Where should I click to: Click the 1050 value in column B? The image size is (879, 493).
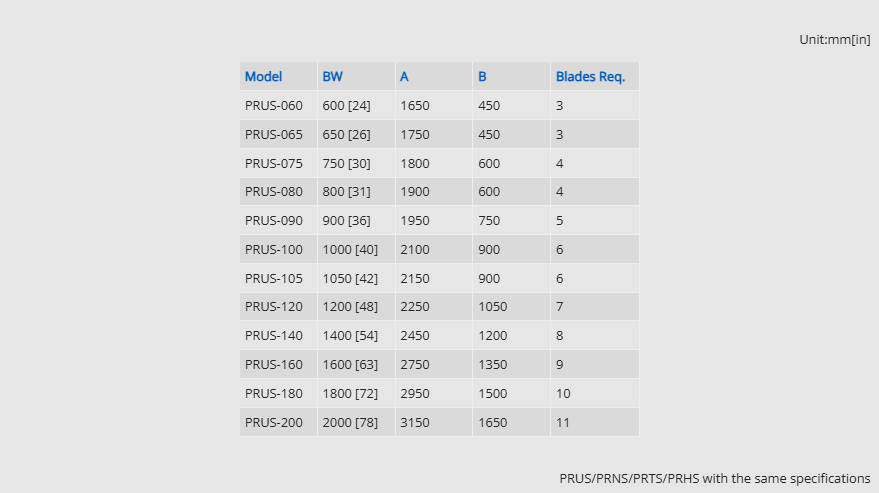[x=492, y=307]
